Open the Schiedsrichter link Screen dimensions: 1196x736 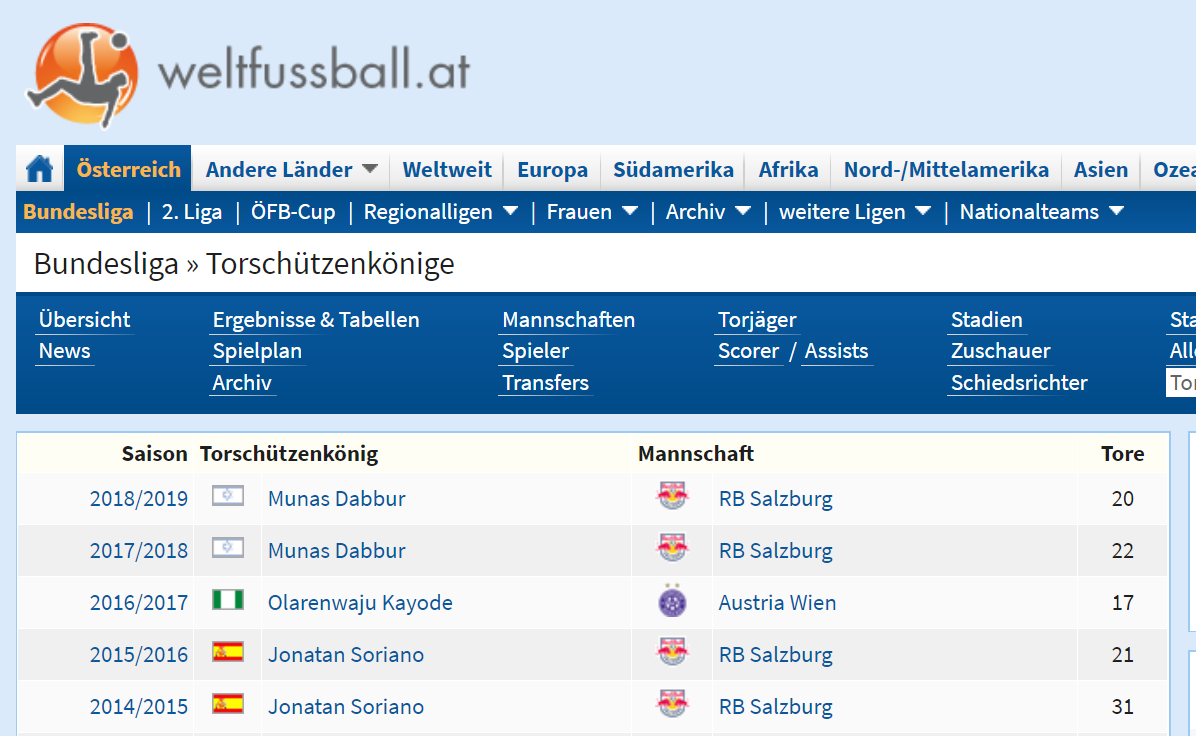pyautogui.click(x=1019, y=383)
